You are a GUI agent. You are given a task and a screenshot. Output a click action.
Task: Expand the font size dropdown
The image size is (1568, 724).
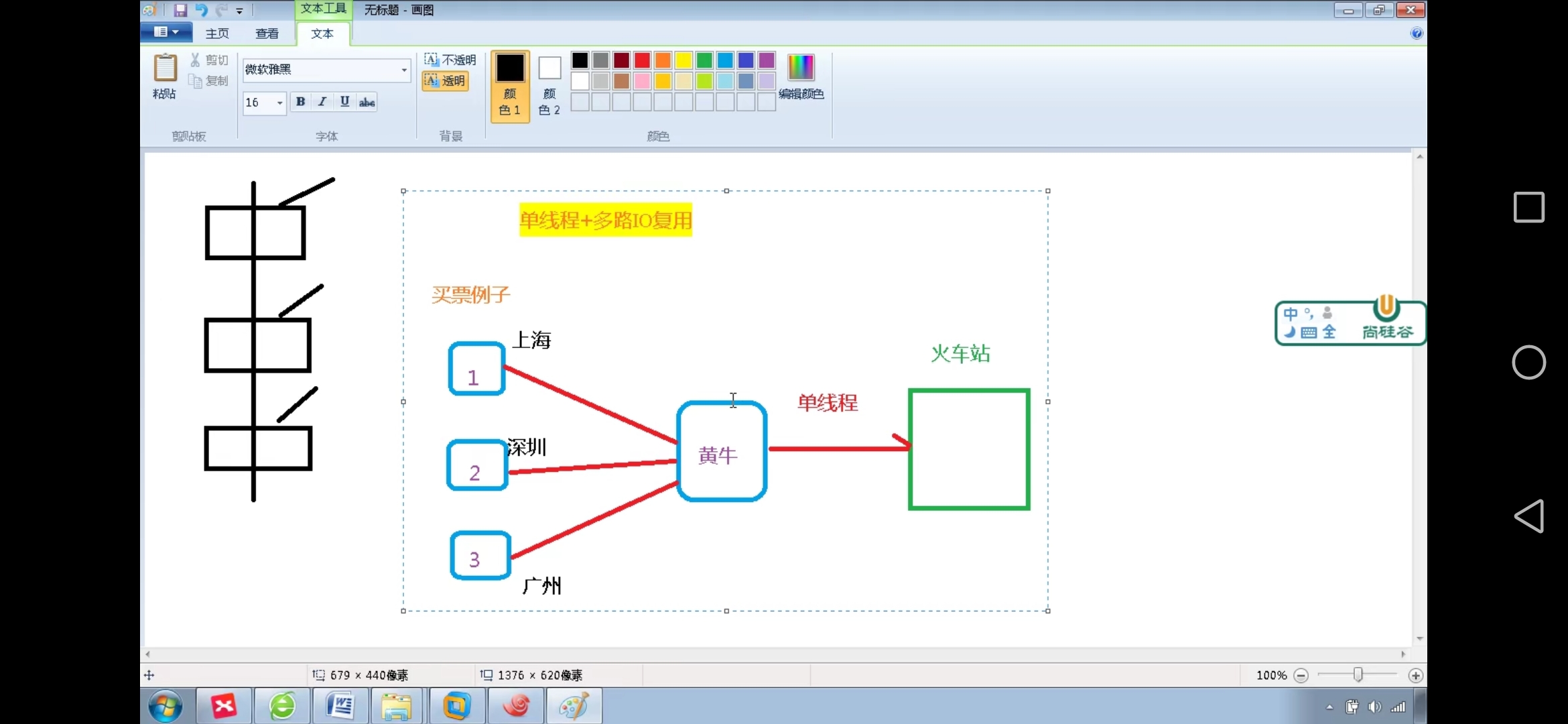pos(279,103)
